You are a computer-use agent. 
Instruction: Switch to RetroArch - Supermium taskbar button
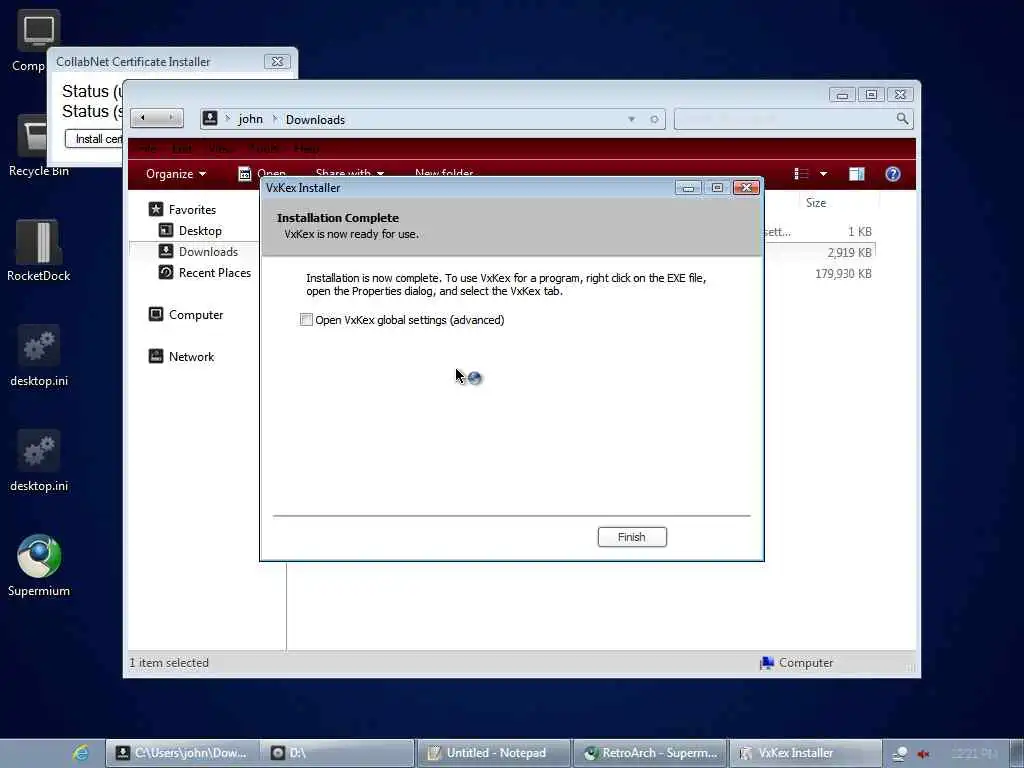pos(650,753)
